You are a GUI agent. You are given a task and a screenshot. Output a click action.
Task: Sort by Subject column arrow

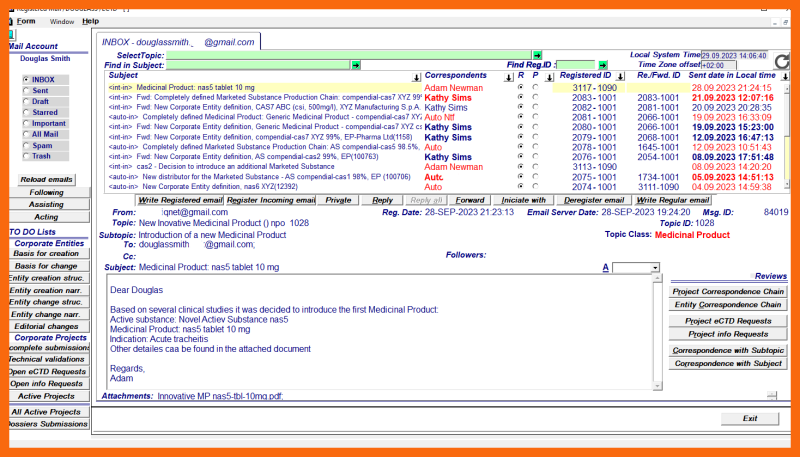(x=416, y=76)
